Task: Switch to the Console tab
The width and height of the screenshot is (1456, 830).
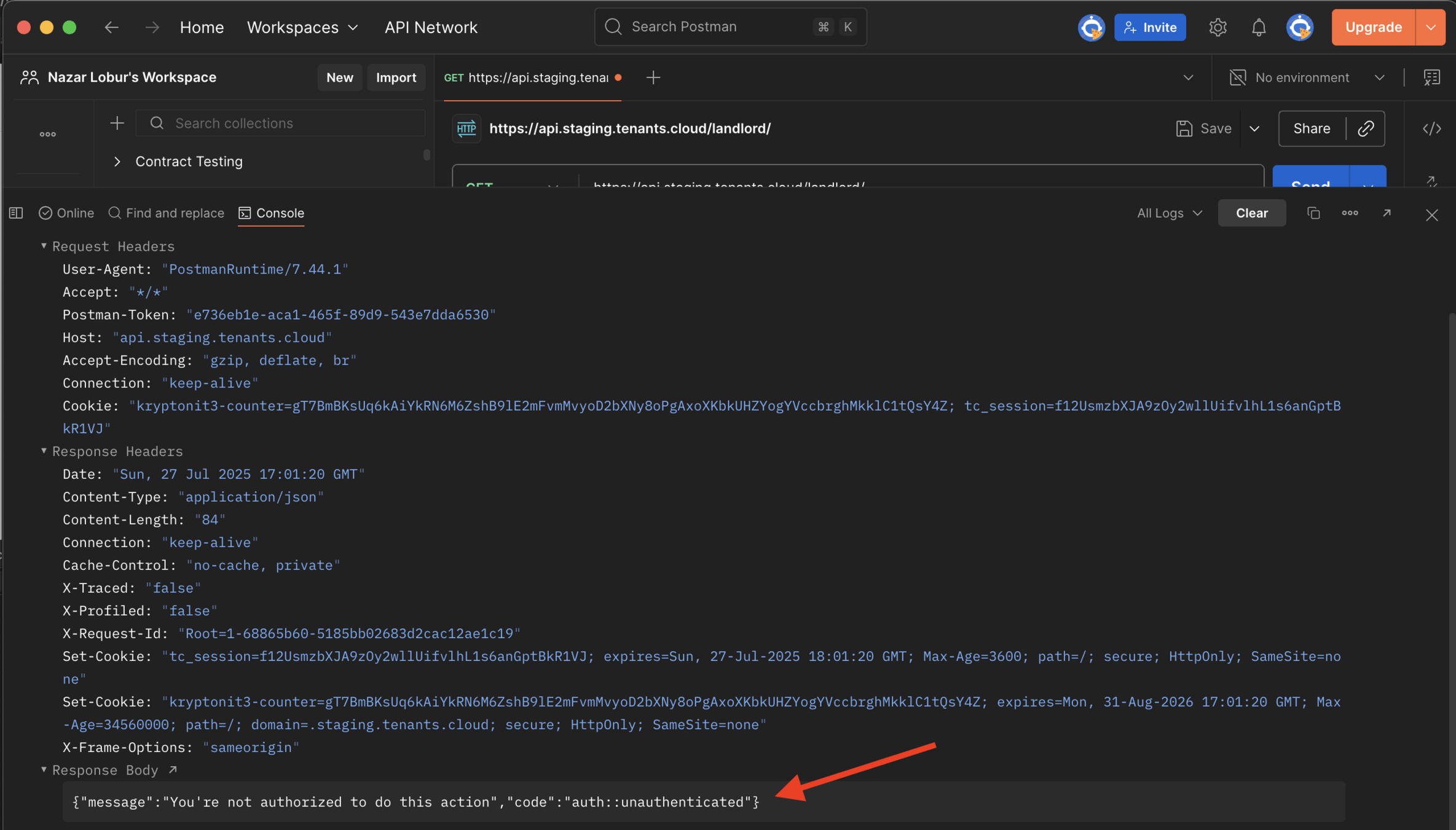Action: pos(271,213)
